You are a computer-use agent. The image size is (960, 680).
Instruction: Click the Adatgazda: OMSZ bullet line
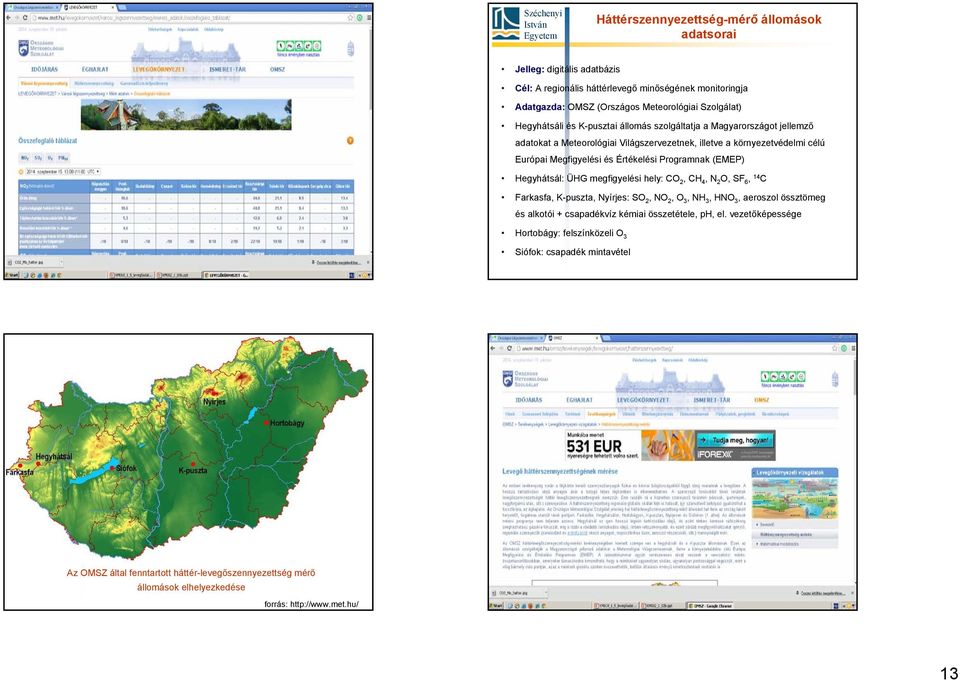tap(628, 107)
